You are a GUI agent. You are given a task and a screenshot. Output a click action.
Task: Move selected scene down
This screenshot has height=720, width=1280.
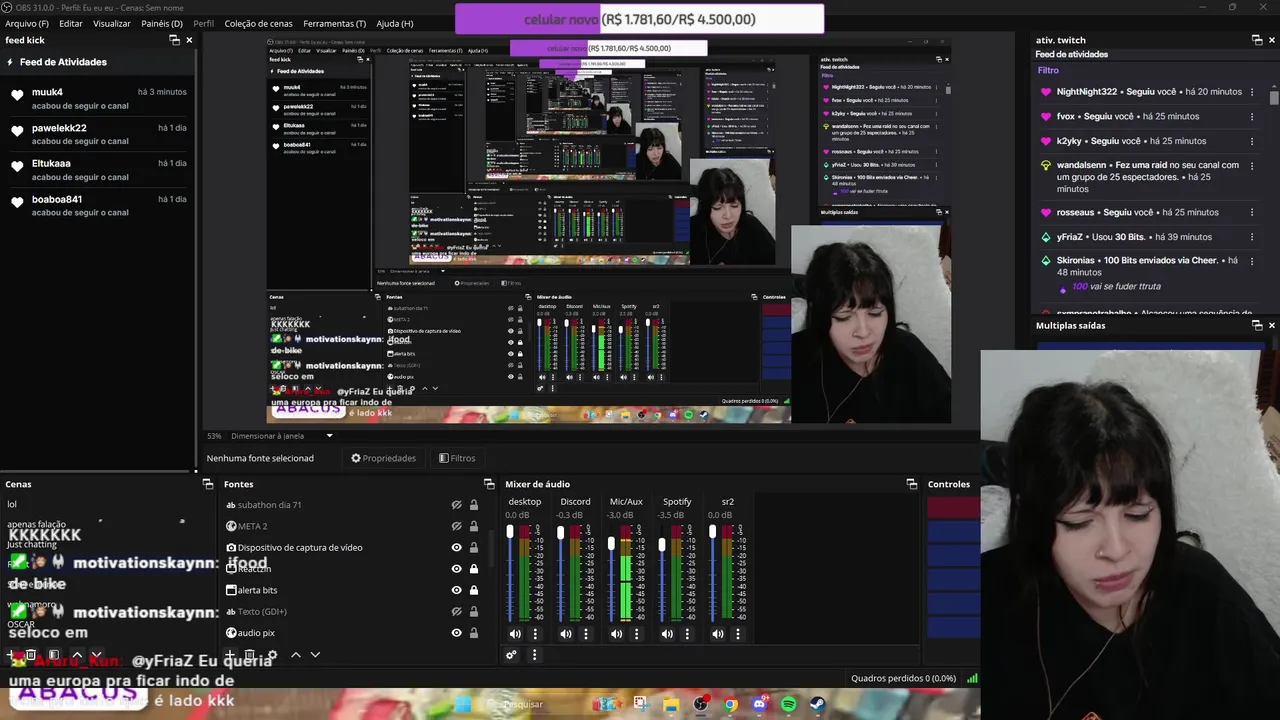[96, 655]
